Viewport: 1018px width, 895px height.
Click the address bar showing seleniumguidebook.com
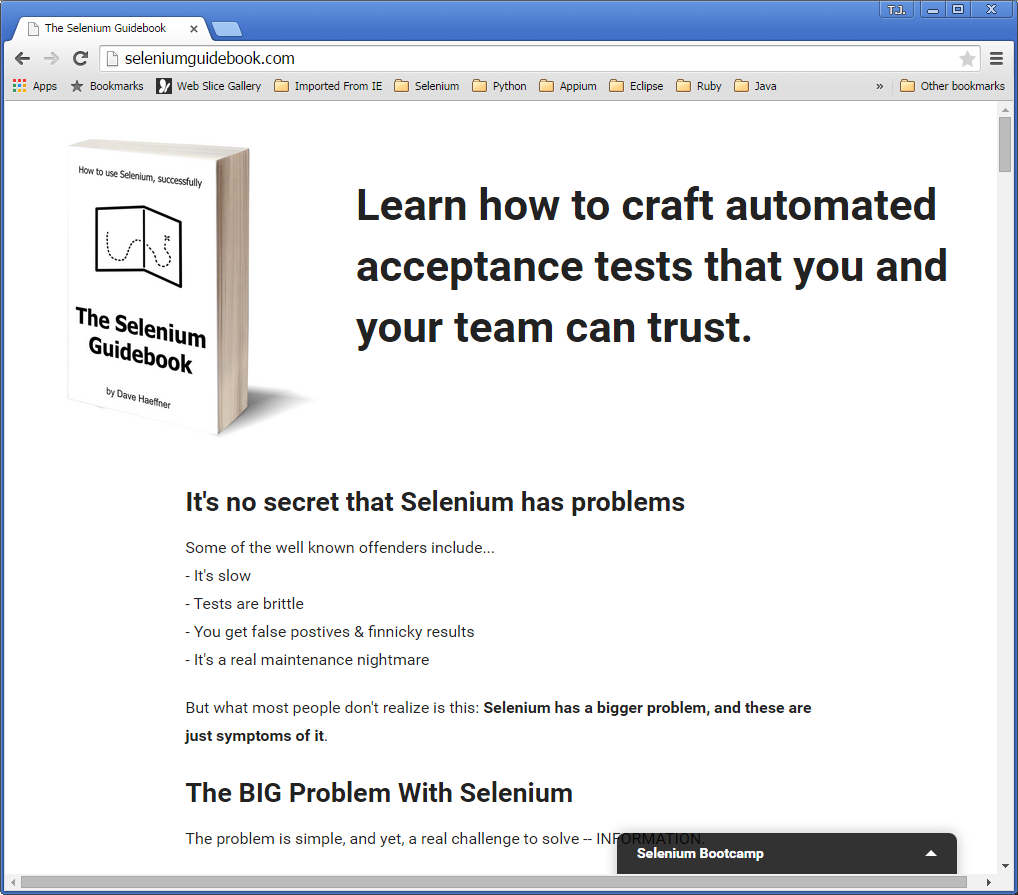click(x=539, y=58)
